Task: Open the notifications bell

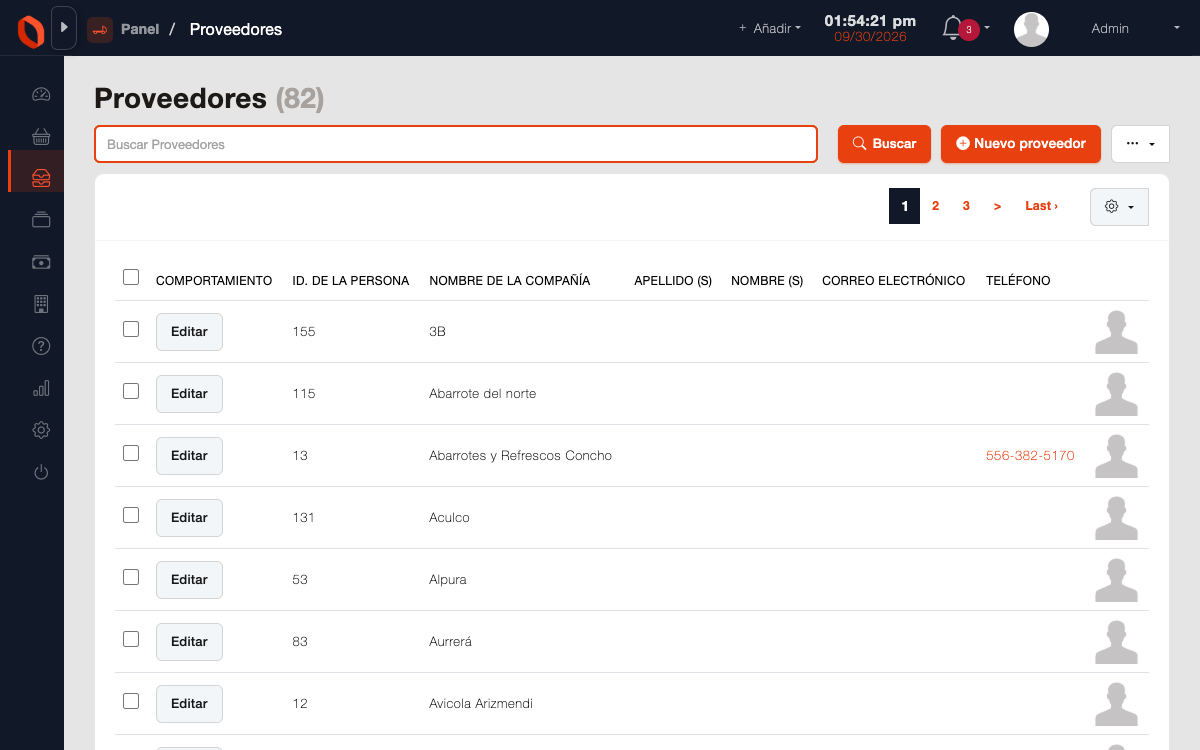Action: pyautogui.click(x=952, y=28)
